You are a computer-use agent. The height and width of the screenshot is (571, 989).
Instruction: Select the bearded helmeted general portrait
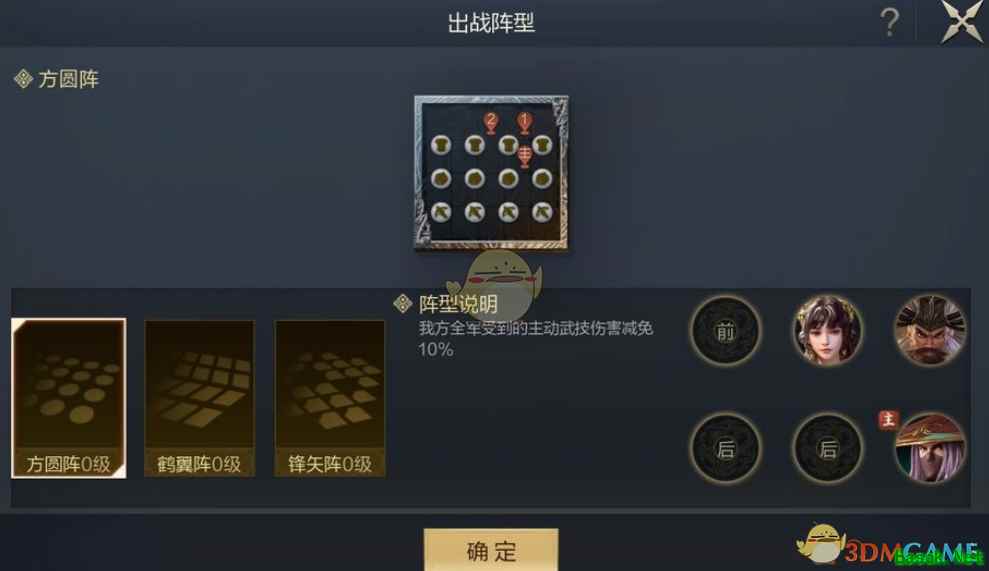[x=930, y=331]
